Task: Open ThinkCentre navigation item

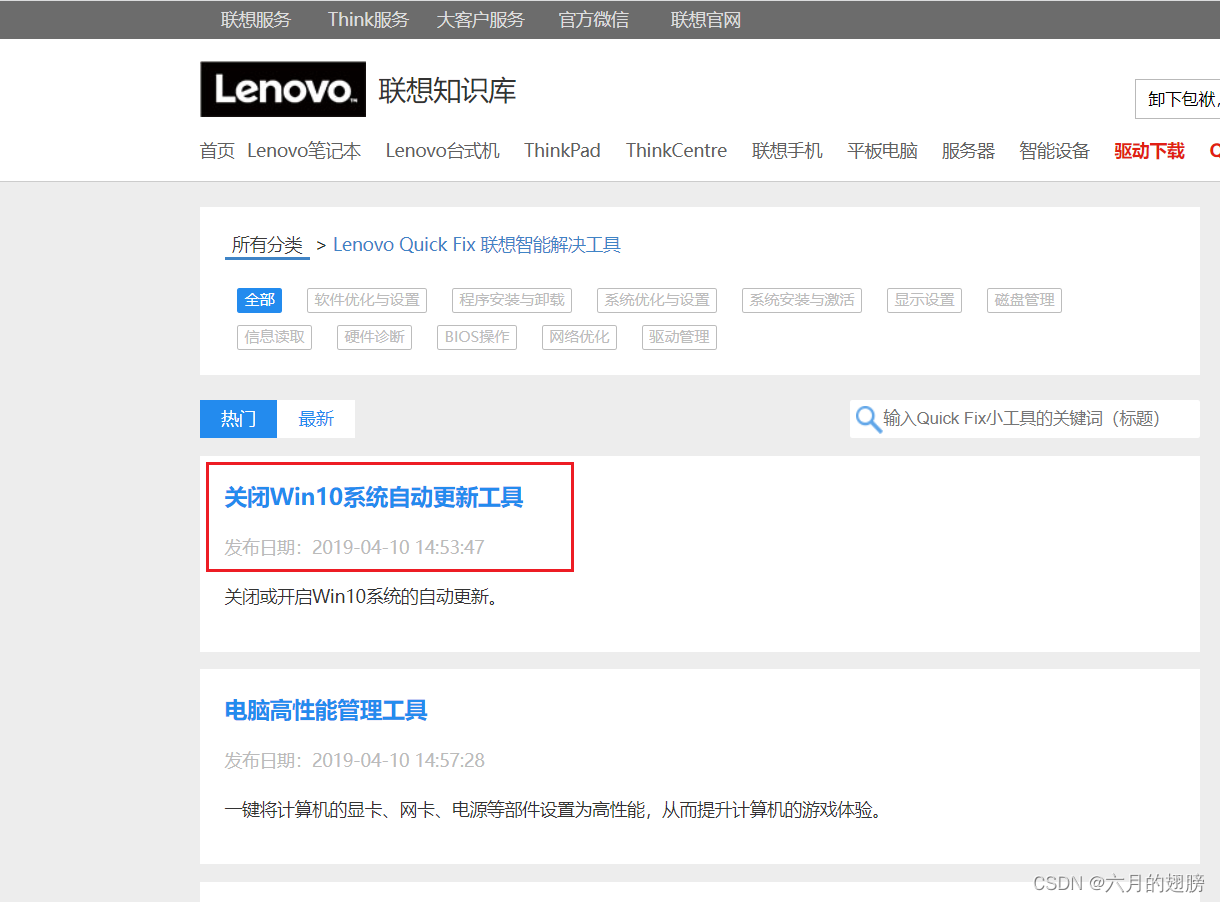Action: [x=676, y=151]
